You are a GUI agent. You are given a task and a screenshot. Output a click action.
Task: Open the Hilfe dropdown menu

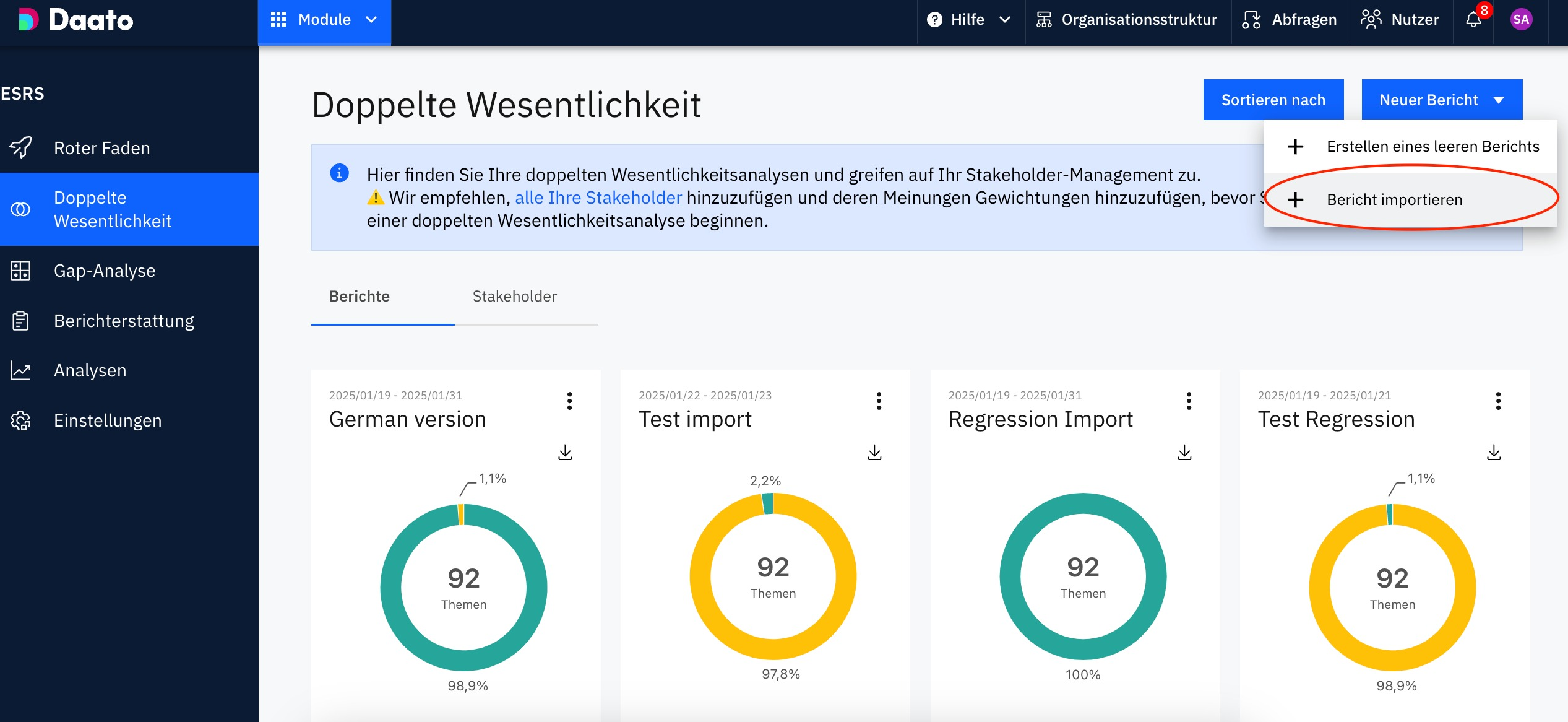pyautogui.click(x=969, y=20)
